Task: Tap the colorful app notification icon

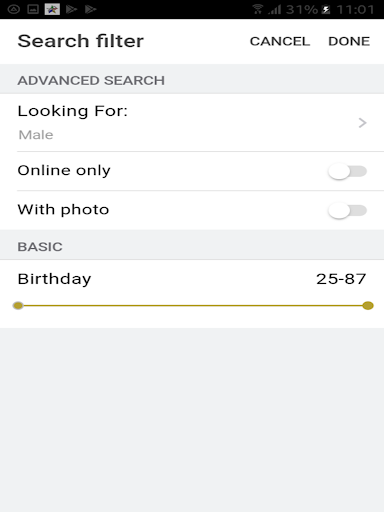Action: pyautogui.click(x=52, y=9)
